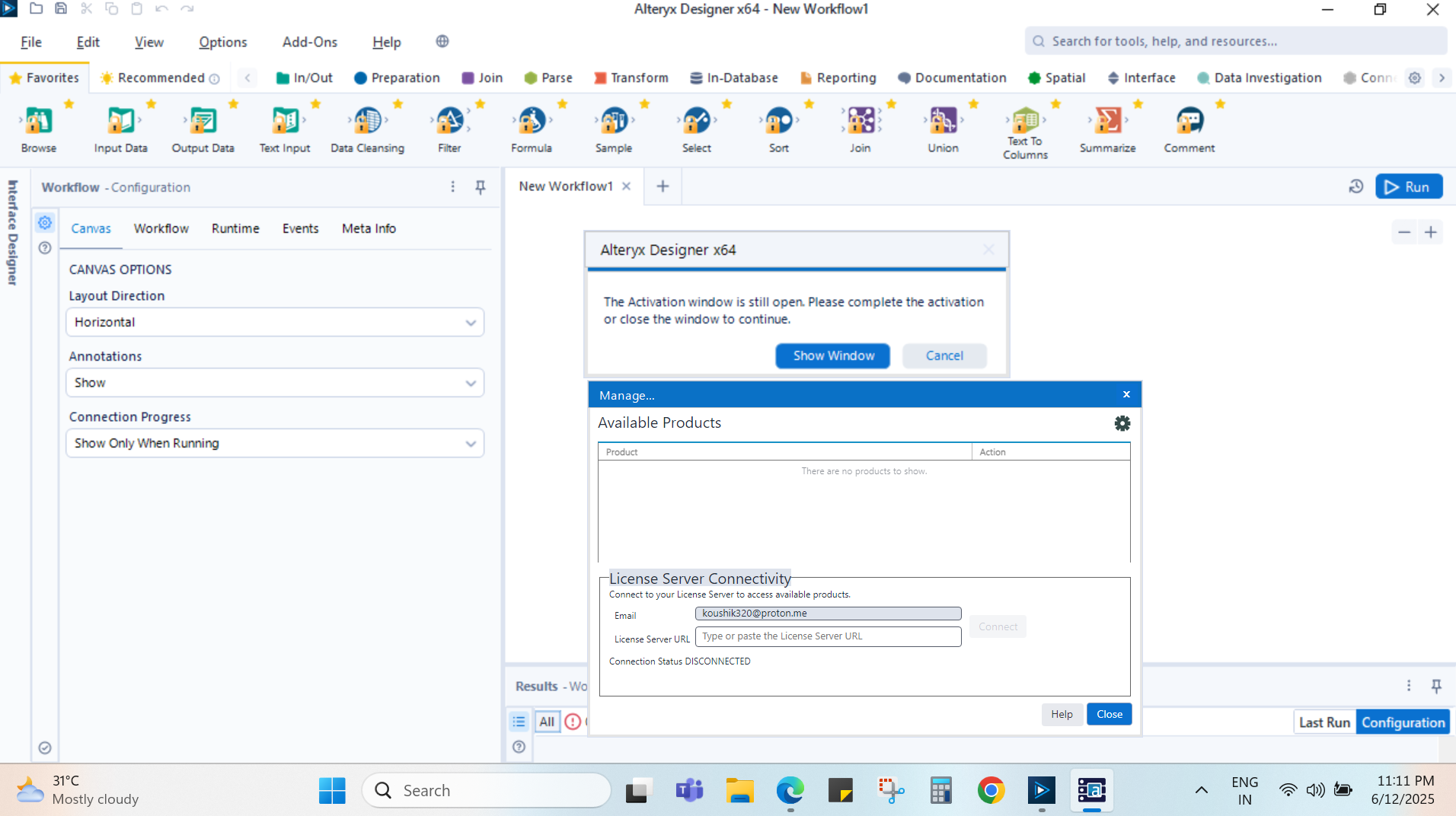Choose the Sort tool
Viewport: 1456px width, 816px height.
tap(778, 120)
